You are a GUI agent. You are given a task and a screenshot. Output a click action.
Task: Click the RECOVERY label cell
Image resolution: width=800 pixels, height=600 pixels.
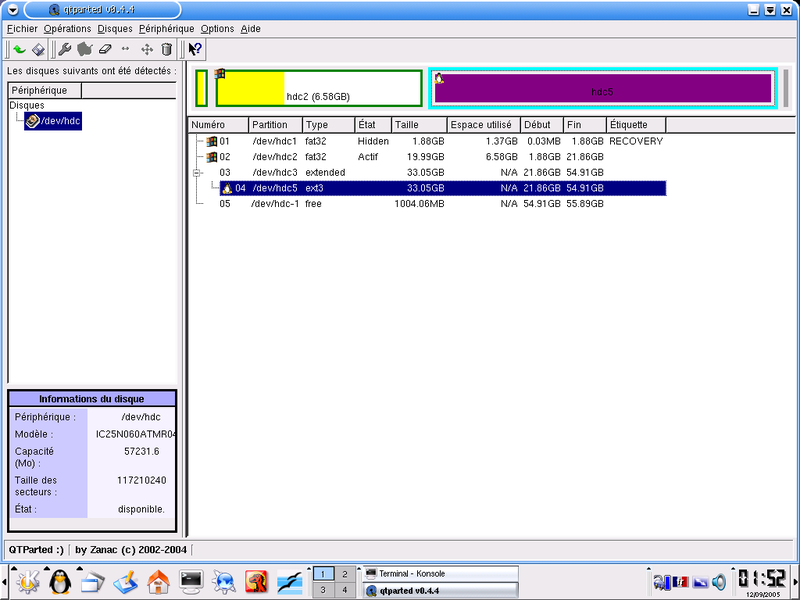click(x=636, y=141)
